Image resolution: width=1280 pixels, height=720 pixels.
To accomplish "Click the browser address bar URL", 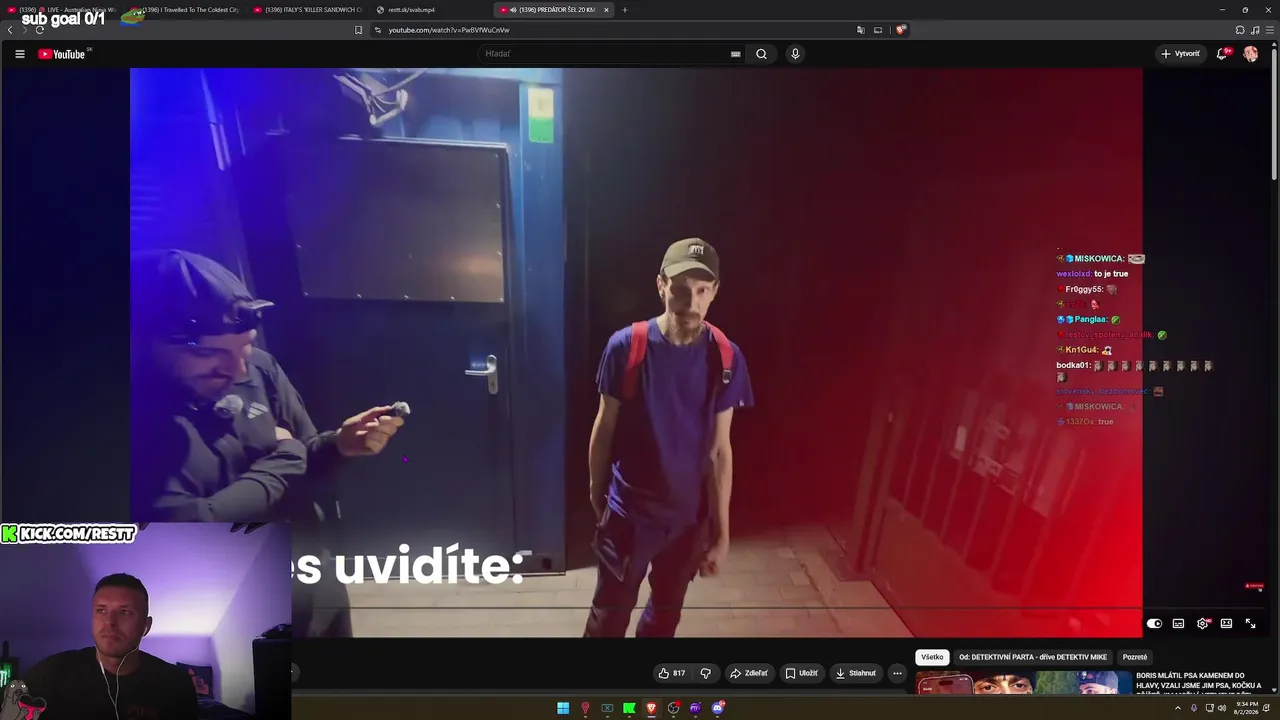I will tap(449, 30).
